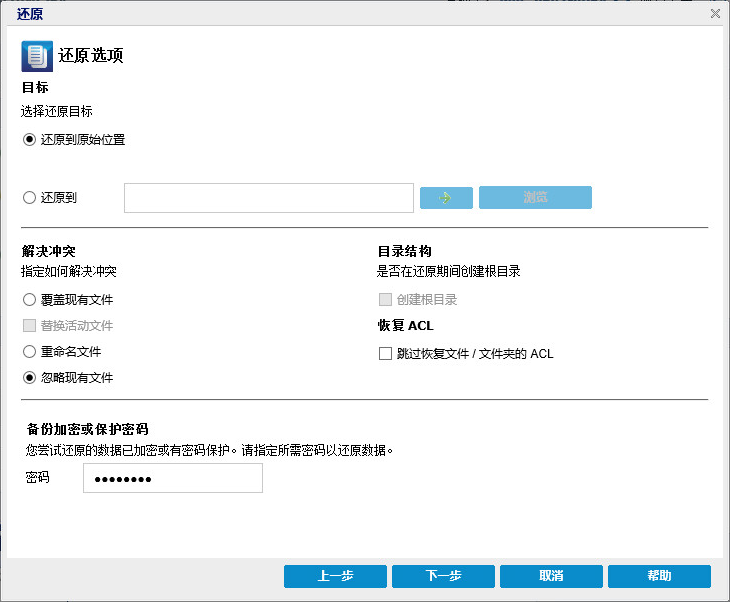Focus the 密码 password input field
This screenshot has height=602, width=730.
coord(172,478)
